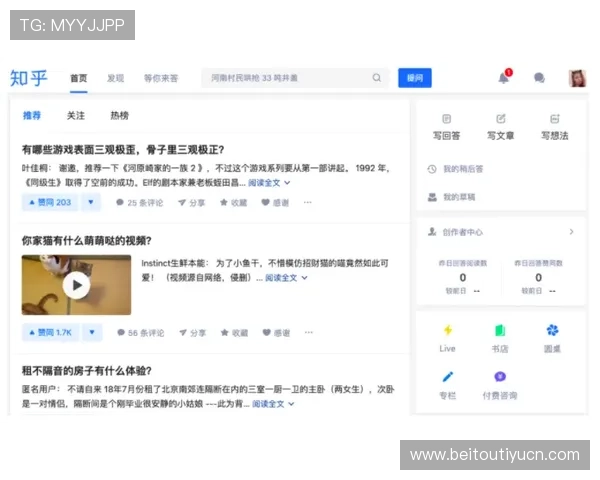
Task: Click the 写文章 write article icon
Action: pos(501,119)
